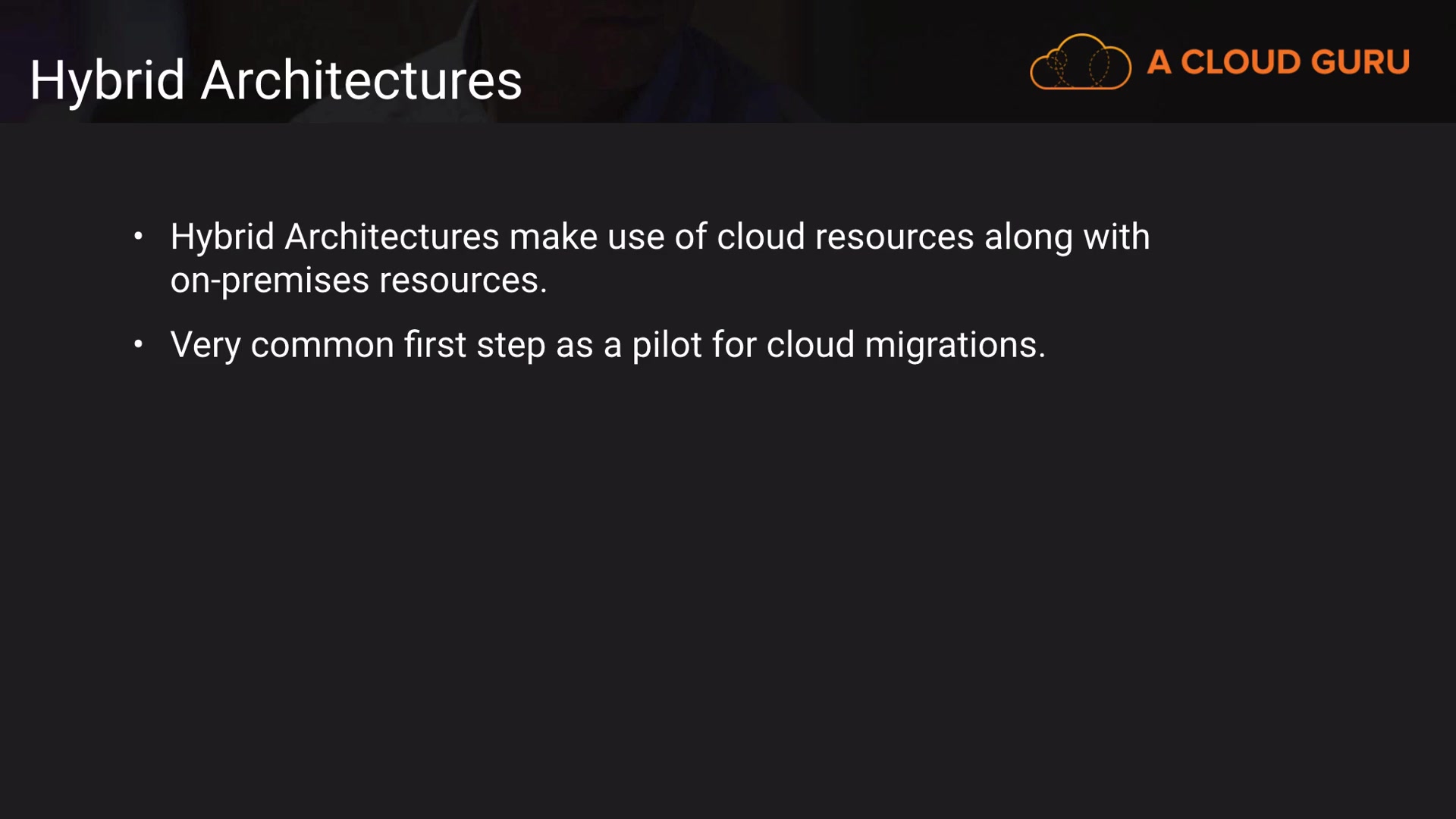This screenshot has height=819, width=1456.
Task: Click the first bullet point dot
Action: pos(138,237)
